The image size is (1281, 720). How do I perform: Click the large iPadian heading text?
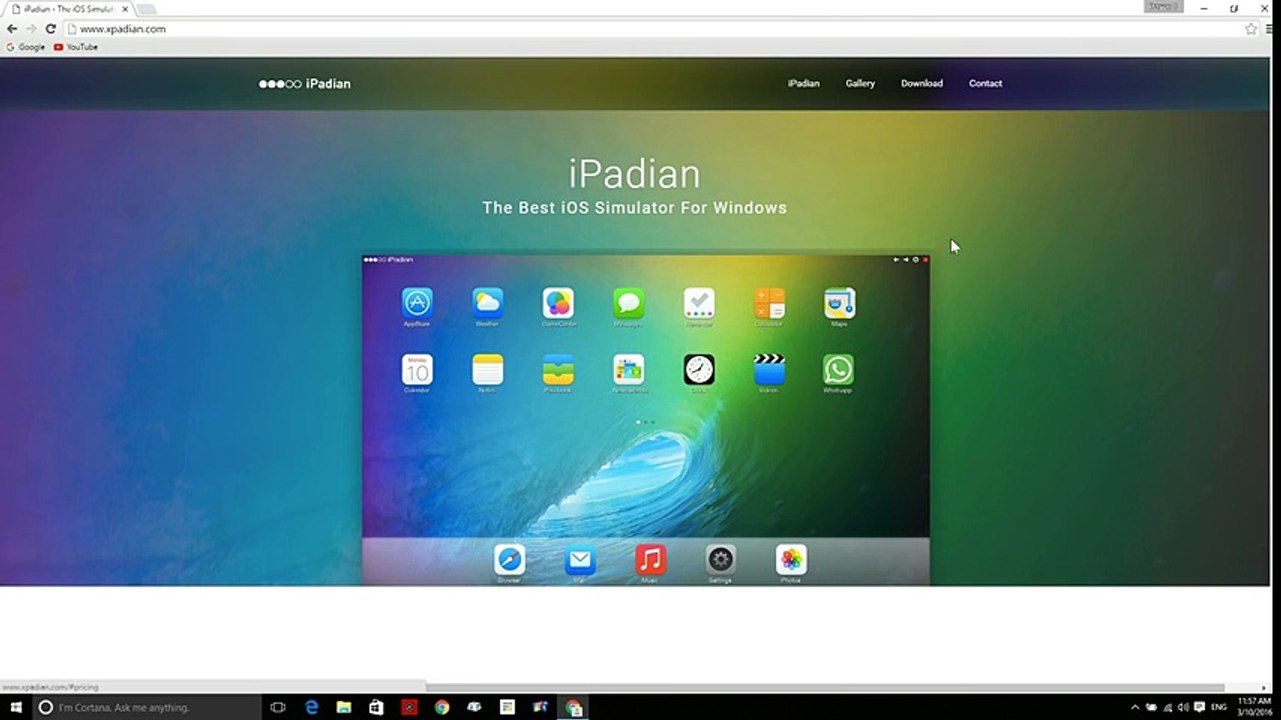pyautogui.click(x=635, y=174)
